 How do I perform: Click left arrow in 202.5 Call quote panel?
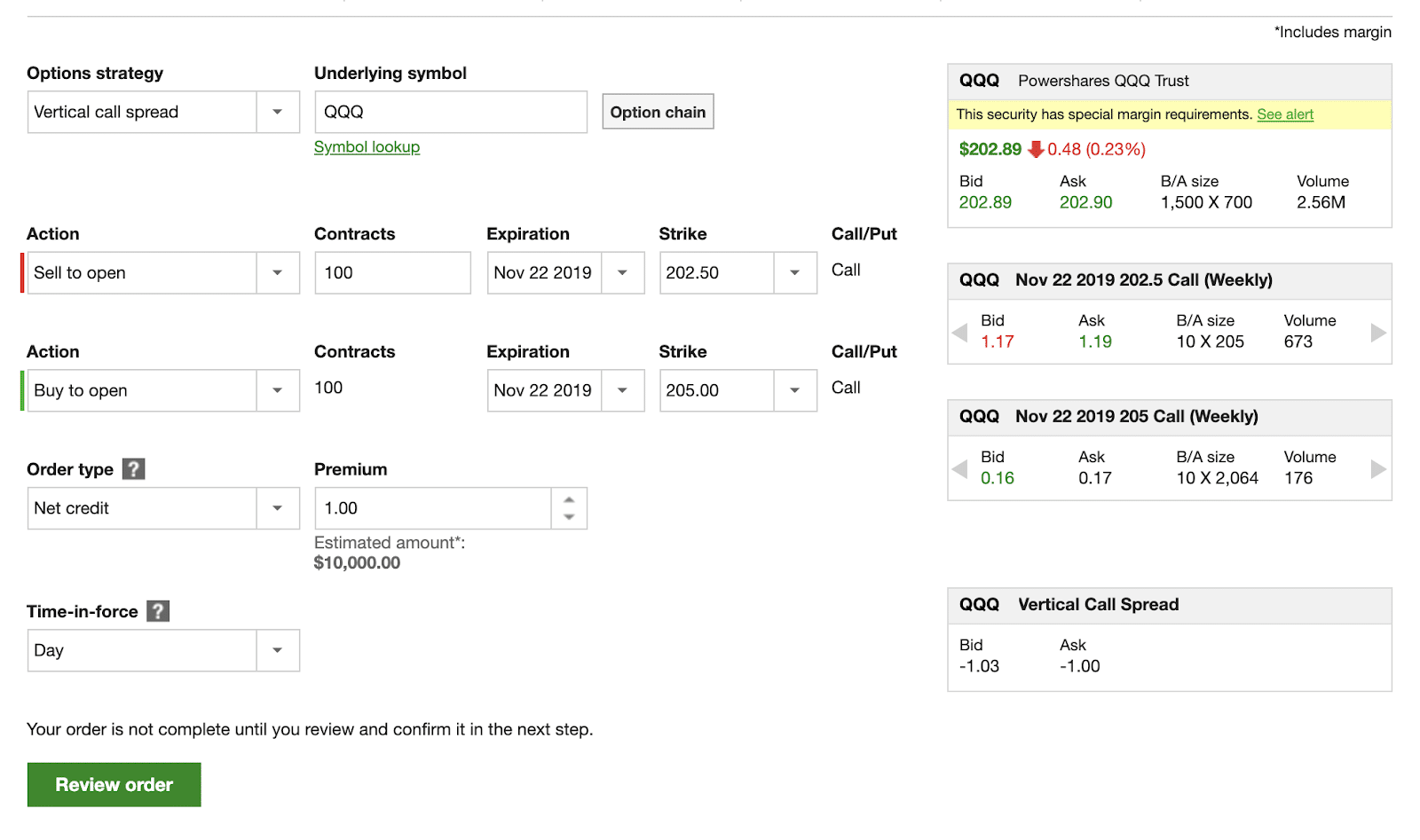pyautogui.click(x=959, y=333)
